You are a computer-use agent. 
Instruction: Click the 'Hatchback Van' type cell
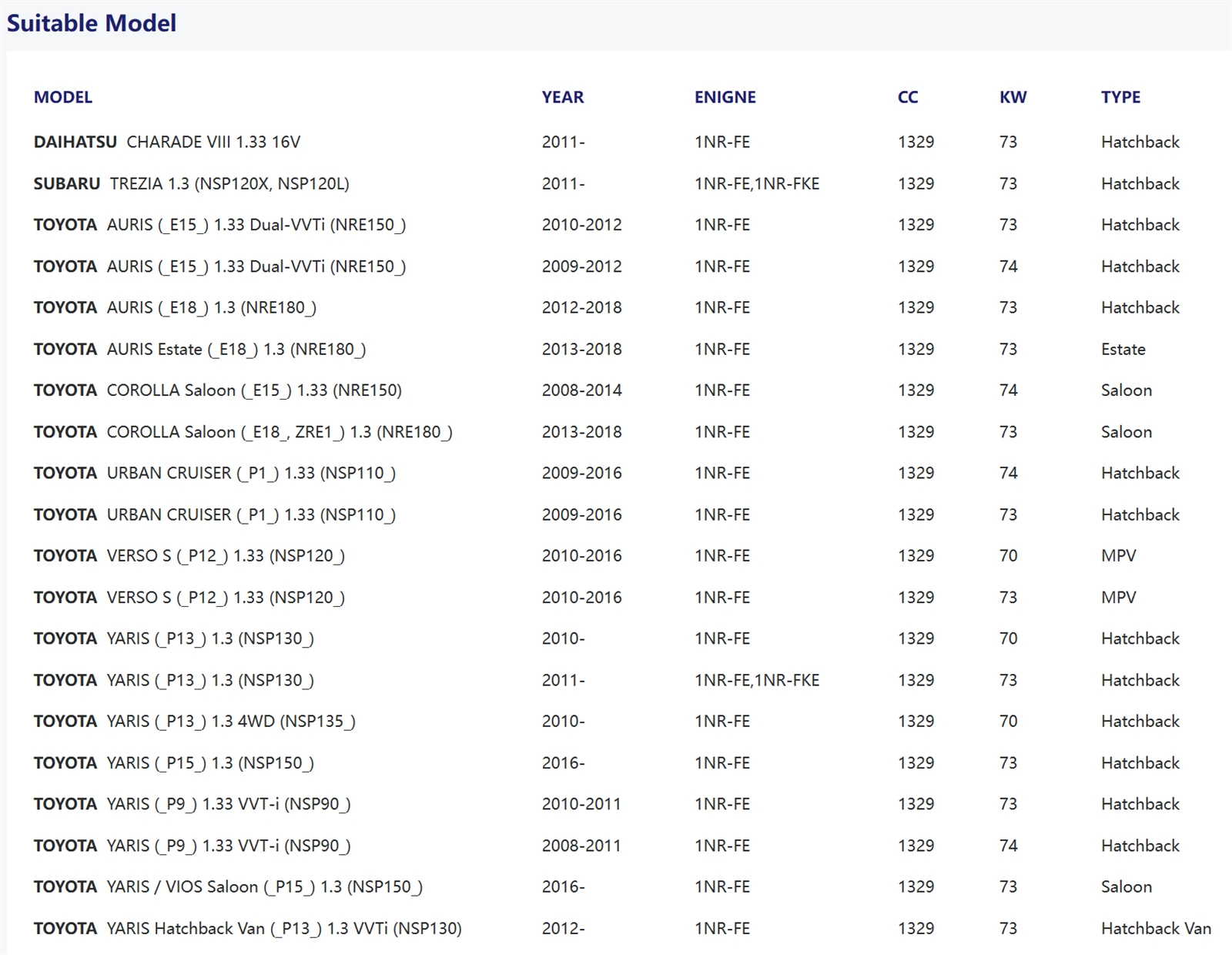1157,929
